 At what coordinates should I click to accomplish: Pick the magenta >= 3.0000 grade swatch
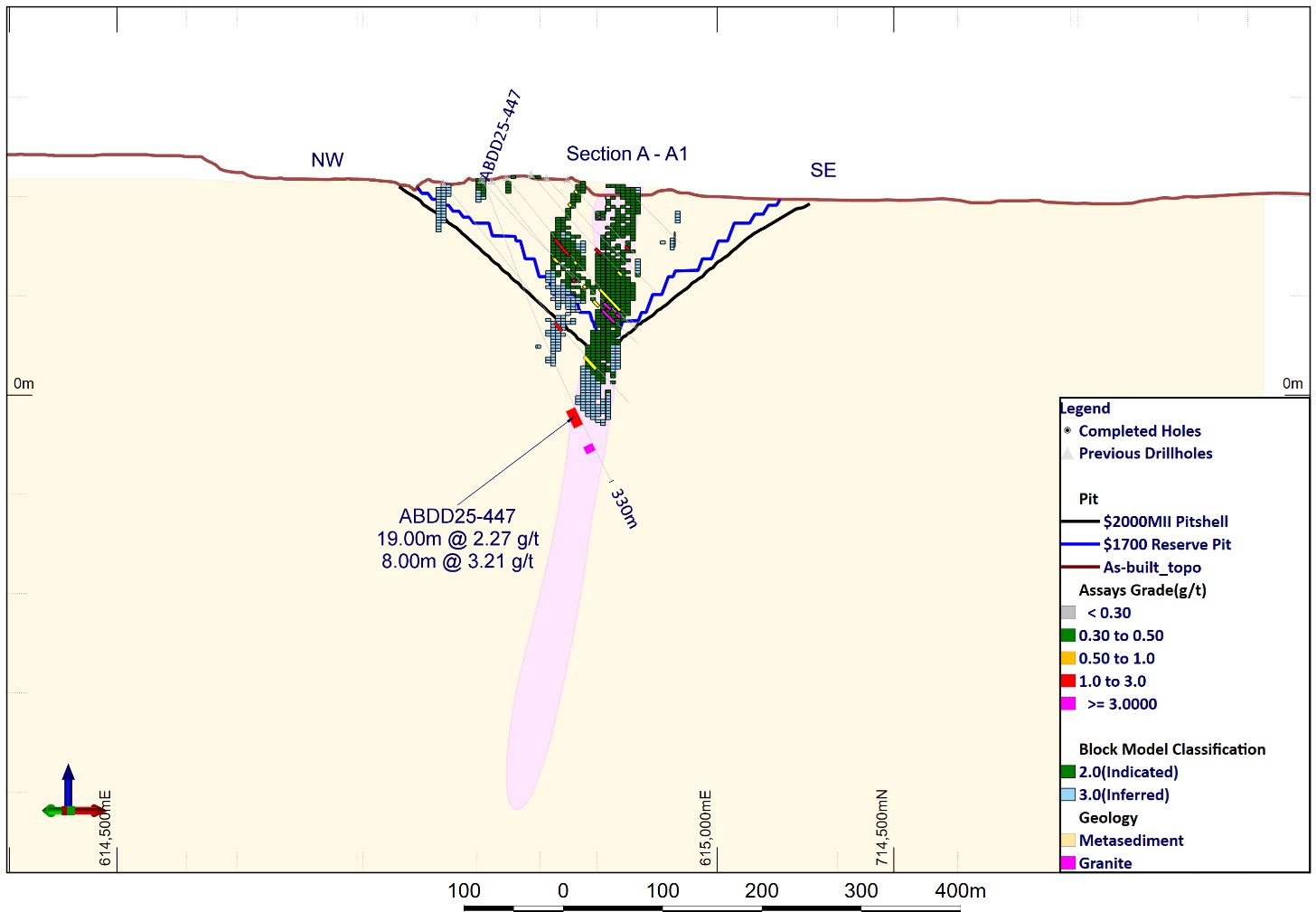click(x=1068, y=704)
